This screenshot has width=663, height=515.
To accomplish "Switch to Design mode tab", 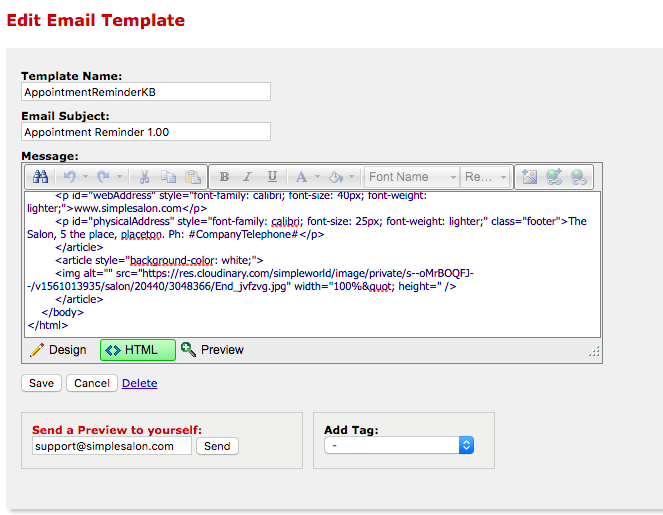I will point(58,350).
